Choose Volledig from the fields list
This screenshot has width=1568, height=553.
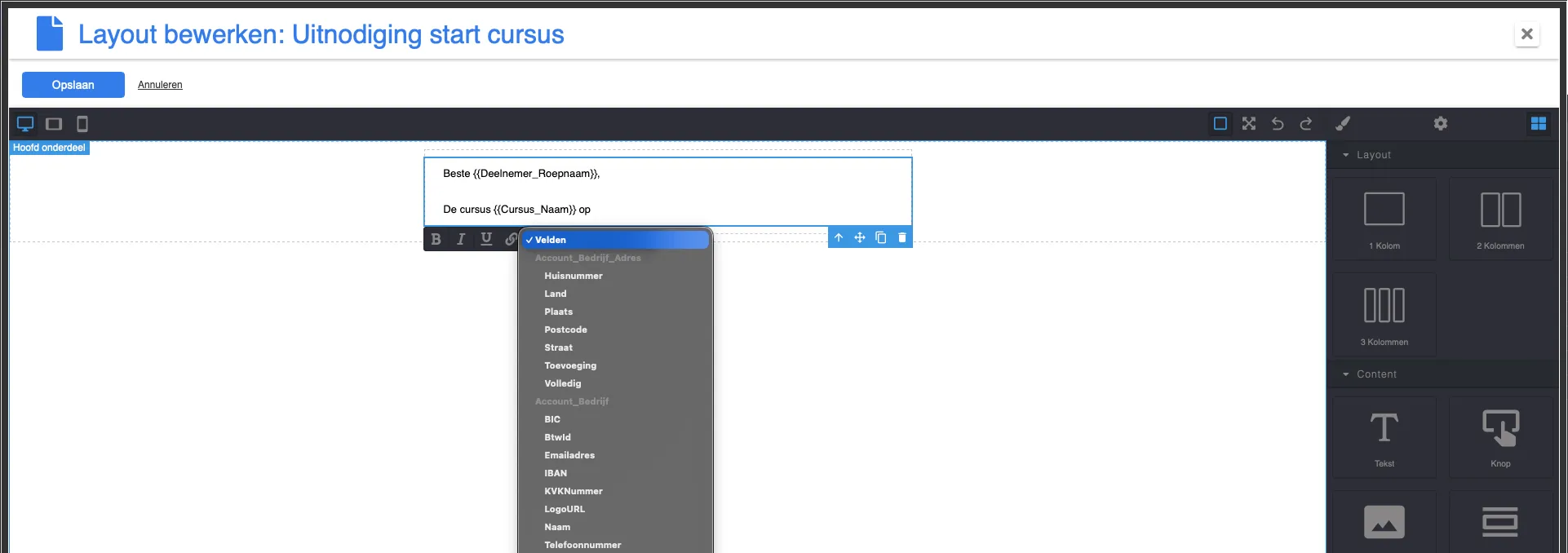click(616, 383)
